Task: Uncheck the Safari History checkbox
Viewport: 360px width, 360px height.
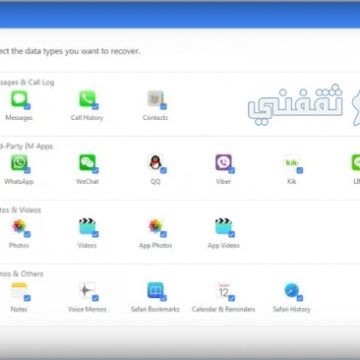Action: pos(300,298)
